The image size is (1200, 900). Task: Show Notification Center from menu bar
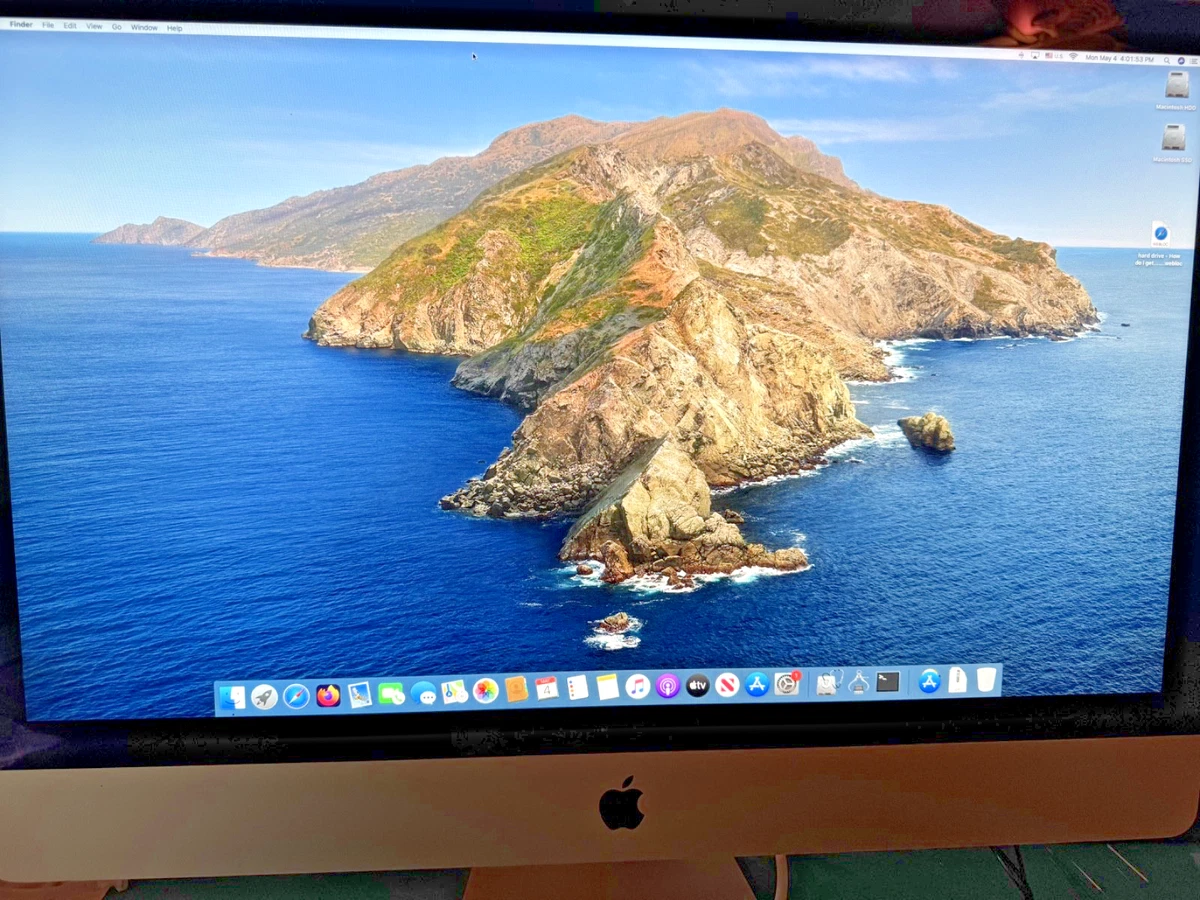click(1193, 61)
